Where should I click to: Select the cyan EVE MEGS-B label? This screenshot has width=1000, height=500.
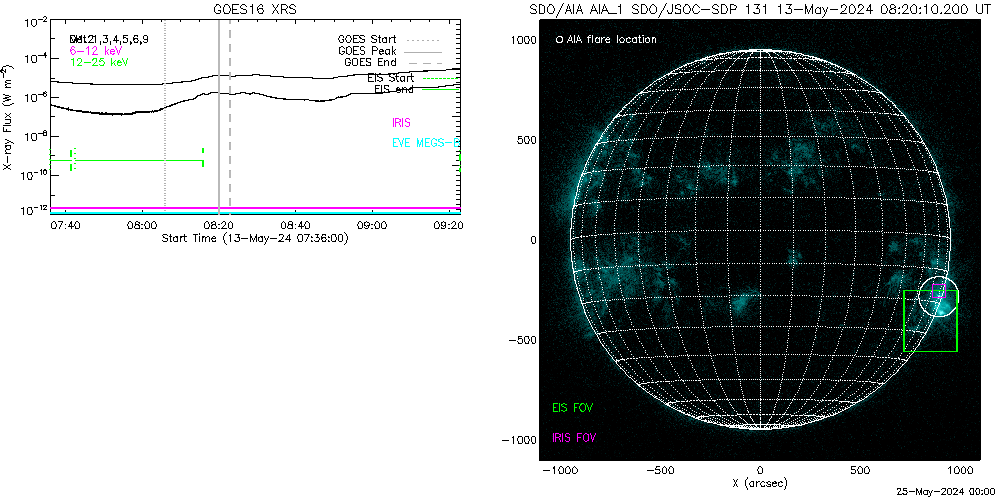(425, 143)
